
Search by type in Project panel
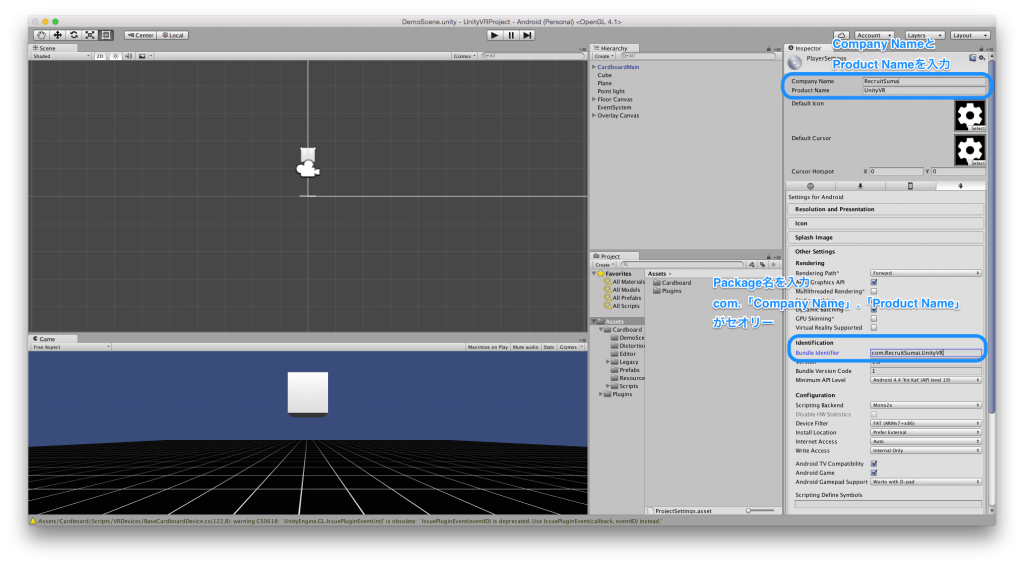click(x=752, y=264)
